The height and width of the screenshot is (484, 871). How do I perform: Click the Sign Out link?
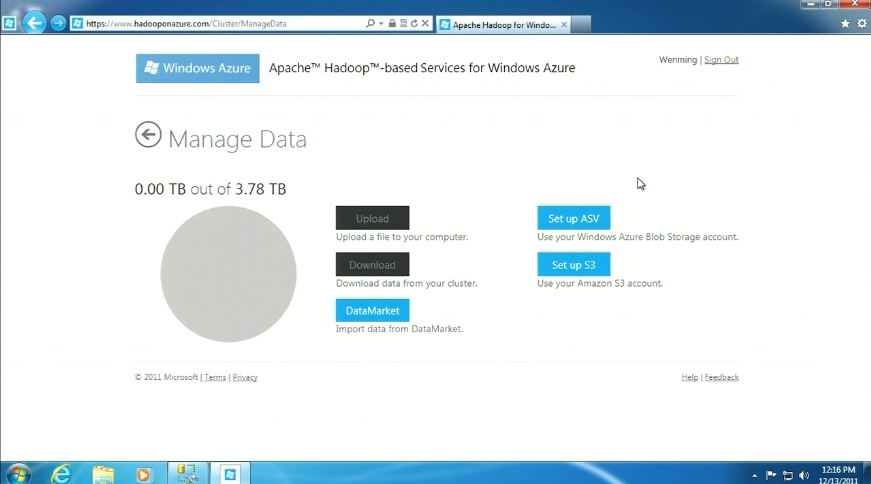pyautogui.click(x=721, y=59)
